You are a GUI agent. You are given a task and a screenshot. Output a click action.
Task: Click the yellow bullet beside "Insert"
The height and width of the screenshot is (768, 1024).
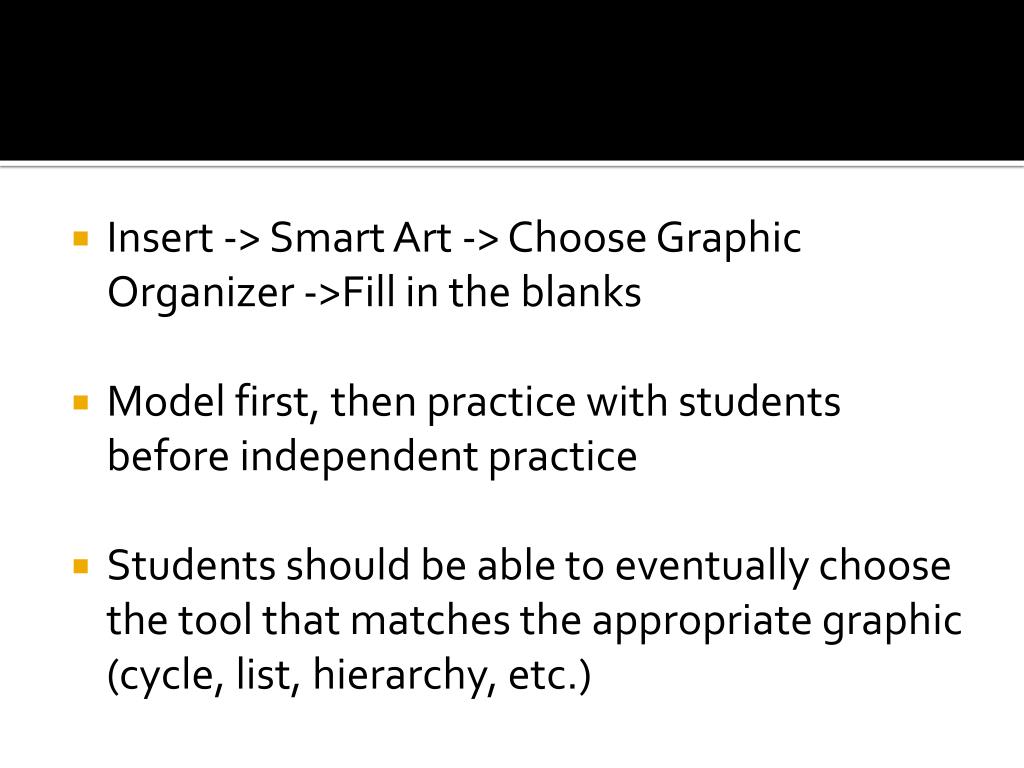[80, 240]
